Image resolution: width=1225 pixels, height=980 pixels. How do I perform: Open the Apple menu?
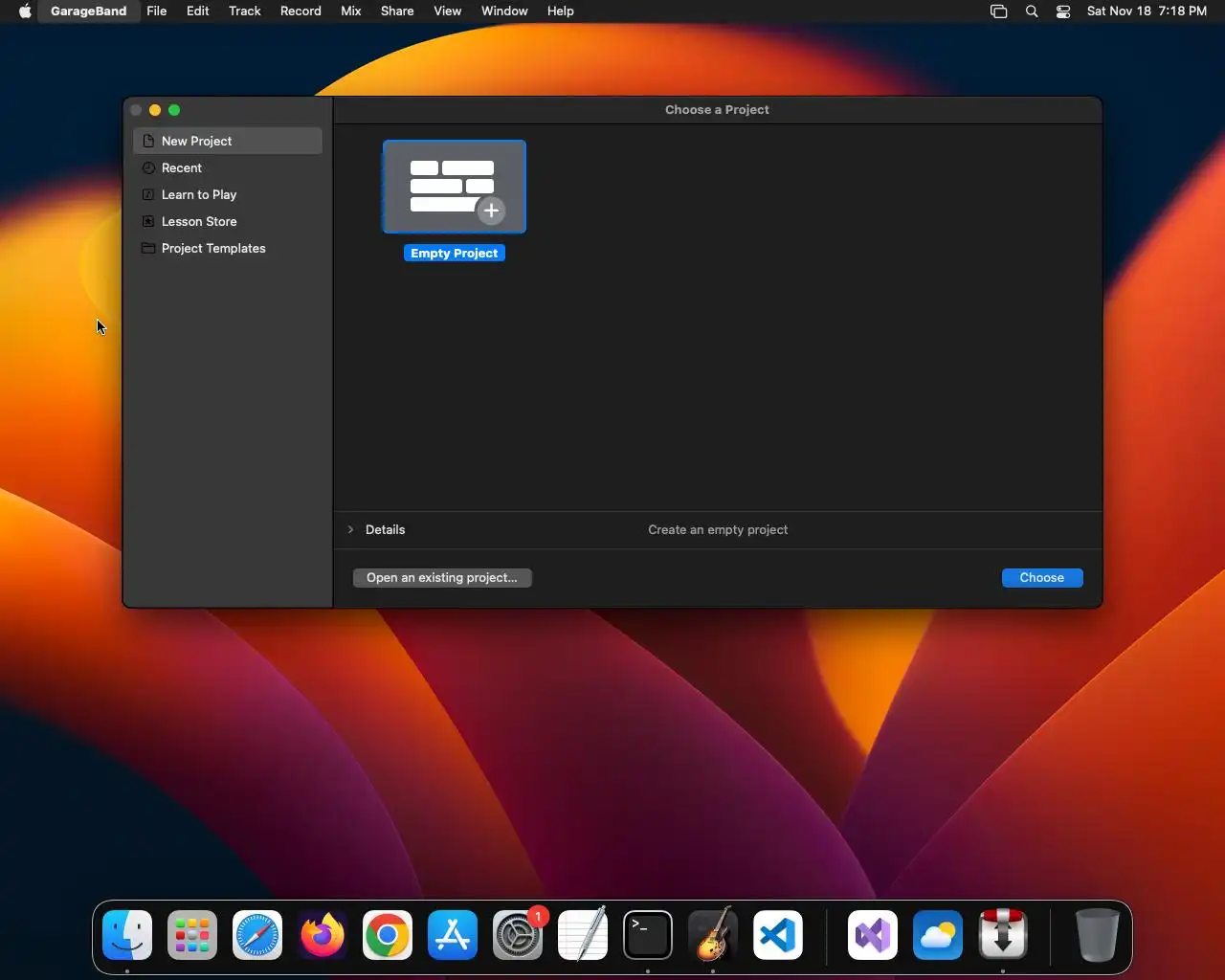click(x=25, y=11)
